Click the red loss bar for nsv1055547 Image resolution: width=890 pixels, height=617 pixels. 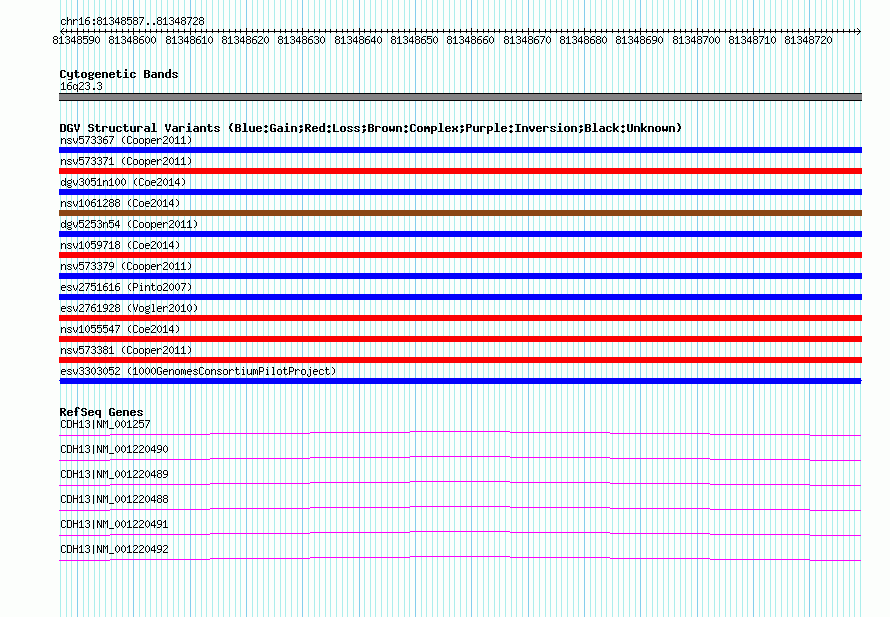pos(460,339)
